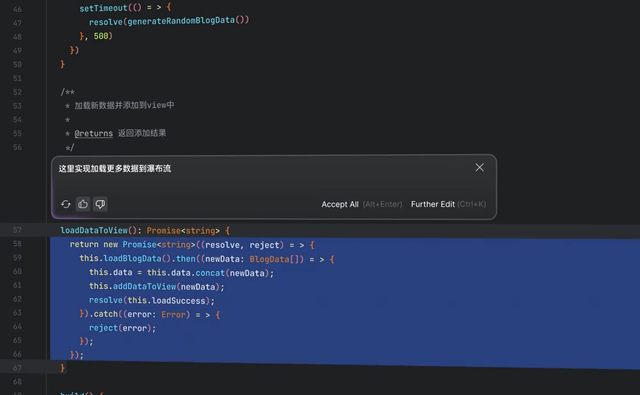
Task: Click line number 52 in the gutter
Action: pos(17,92)
